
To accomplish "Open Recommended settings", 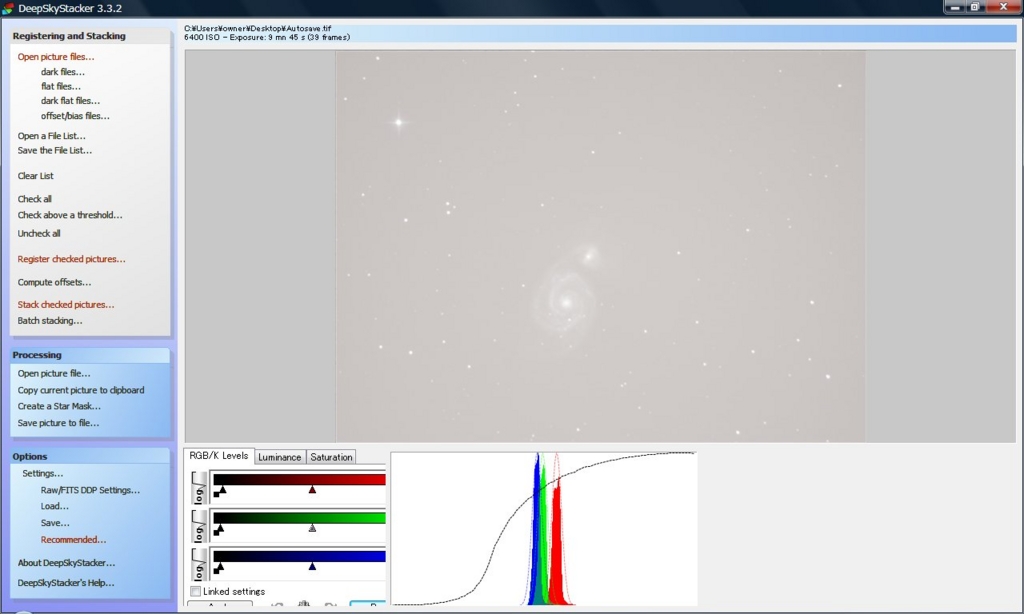I will pos(73,540).
